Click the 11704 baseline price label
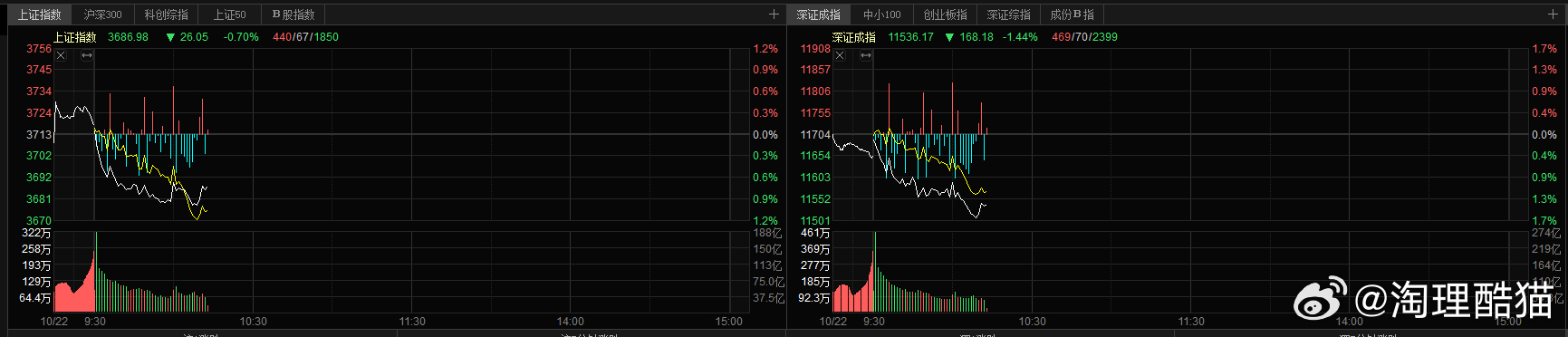This screenshot has height=337, width=1568. (x=815, y=135)
